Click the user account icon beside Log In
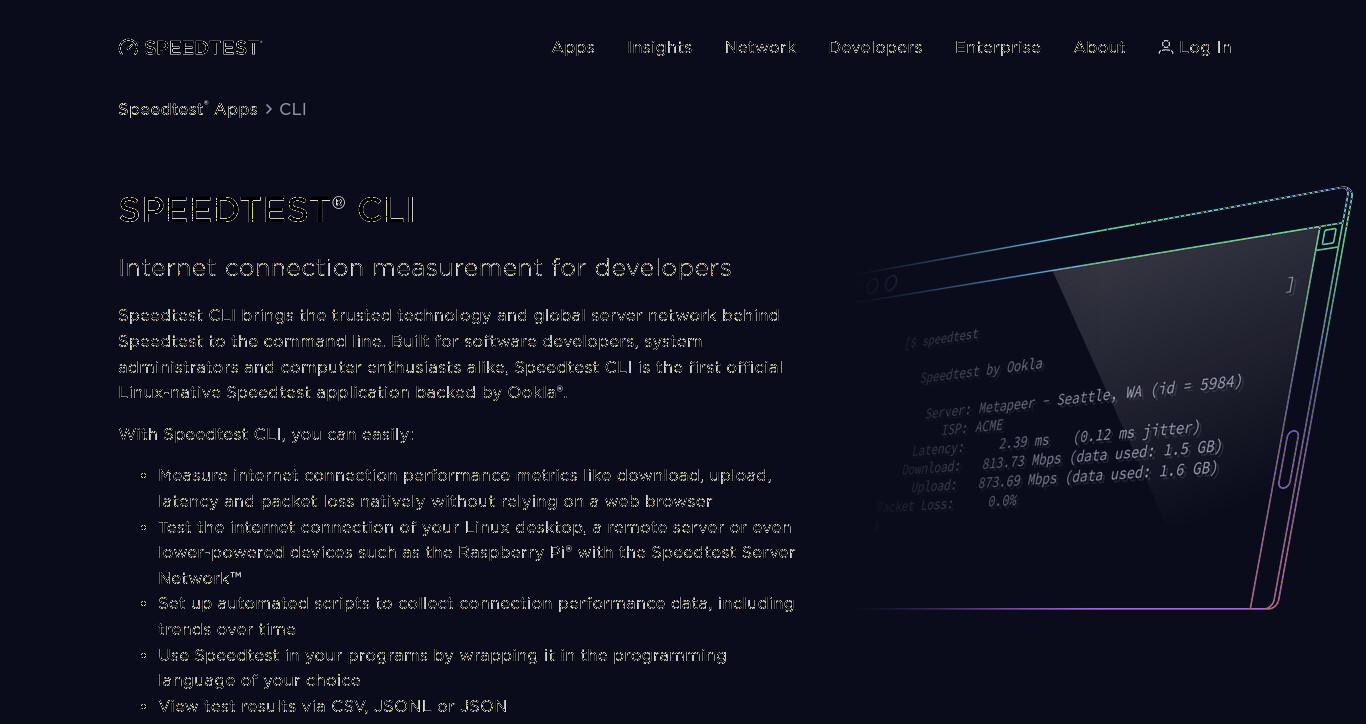Viewport: 1366px width, 724px height. click(1165, 47)
